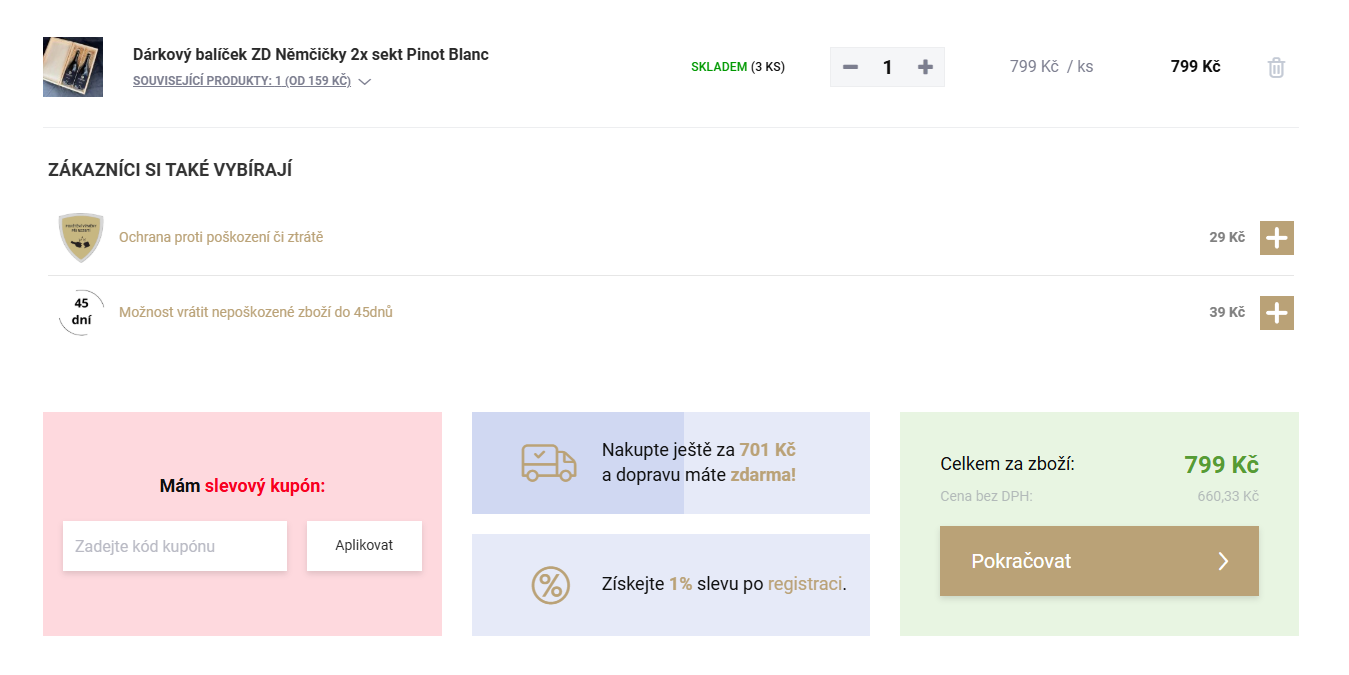Click Ochrana proti poškození či ztrátě text
The image size is (1349, 675).
pos(221,238)
